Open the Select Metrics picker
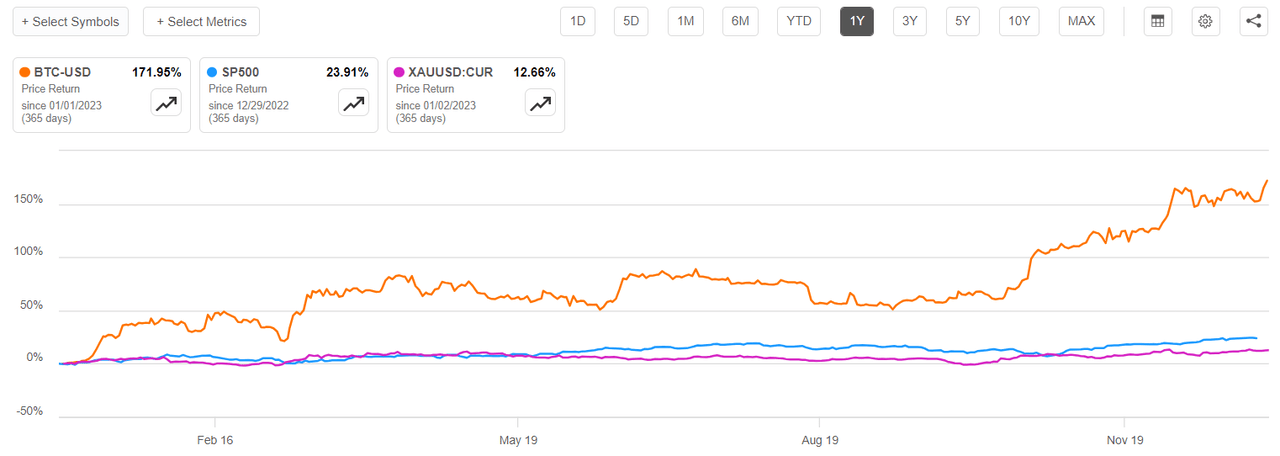The image size is (1280, 456). (x=201, y=21)
